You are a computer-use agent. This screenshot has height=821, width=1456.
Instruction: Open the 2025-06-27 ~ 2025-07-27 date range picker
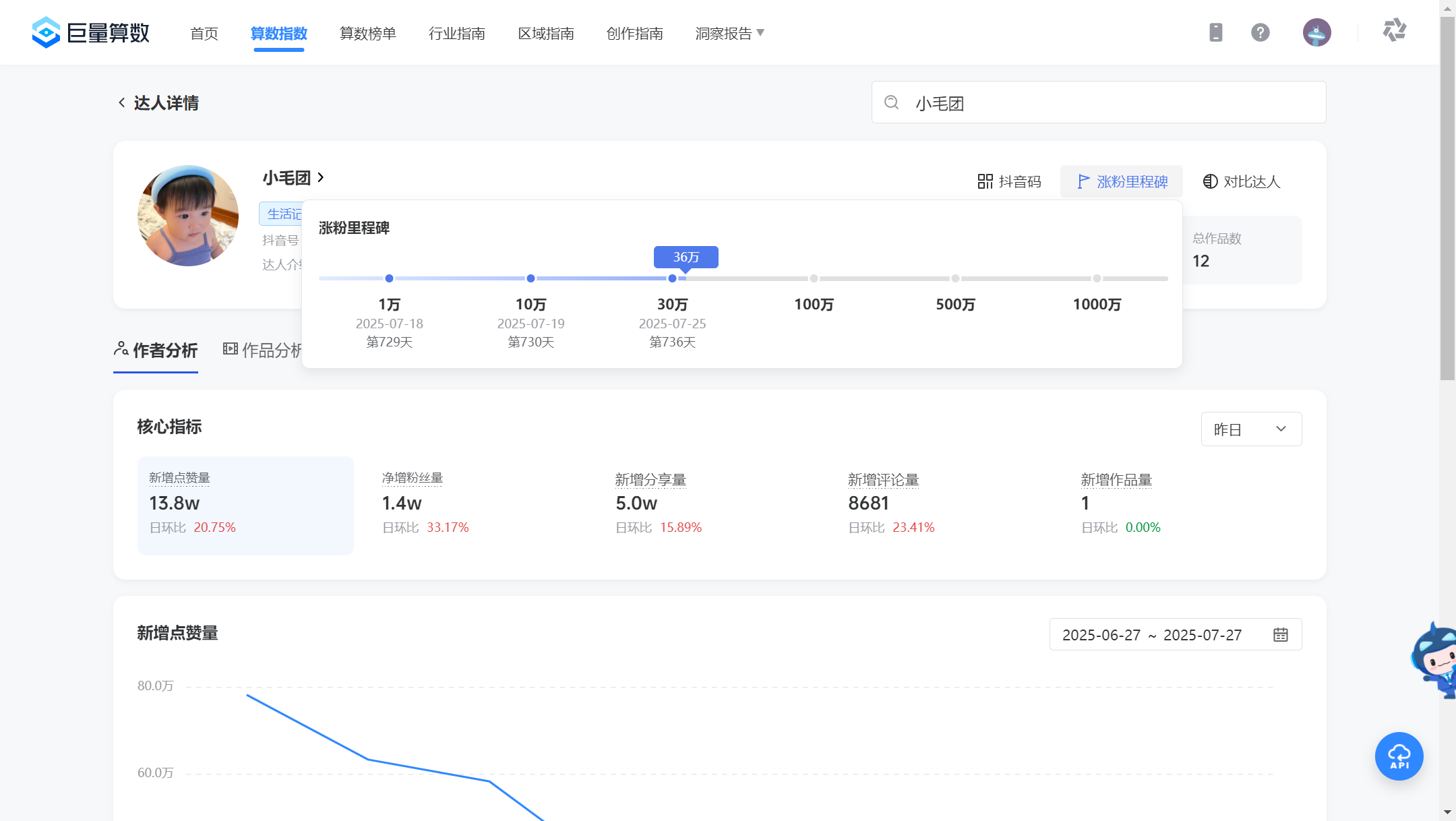click(x=1175, y=635)
